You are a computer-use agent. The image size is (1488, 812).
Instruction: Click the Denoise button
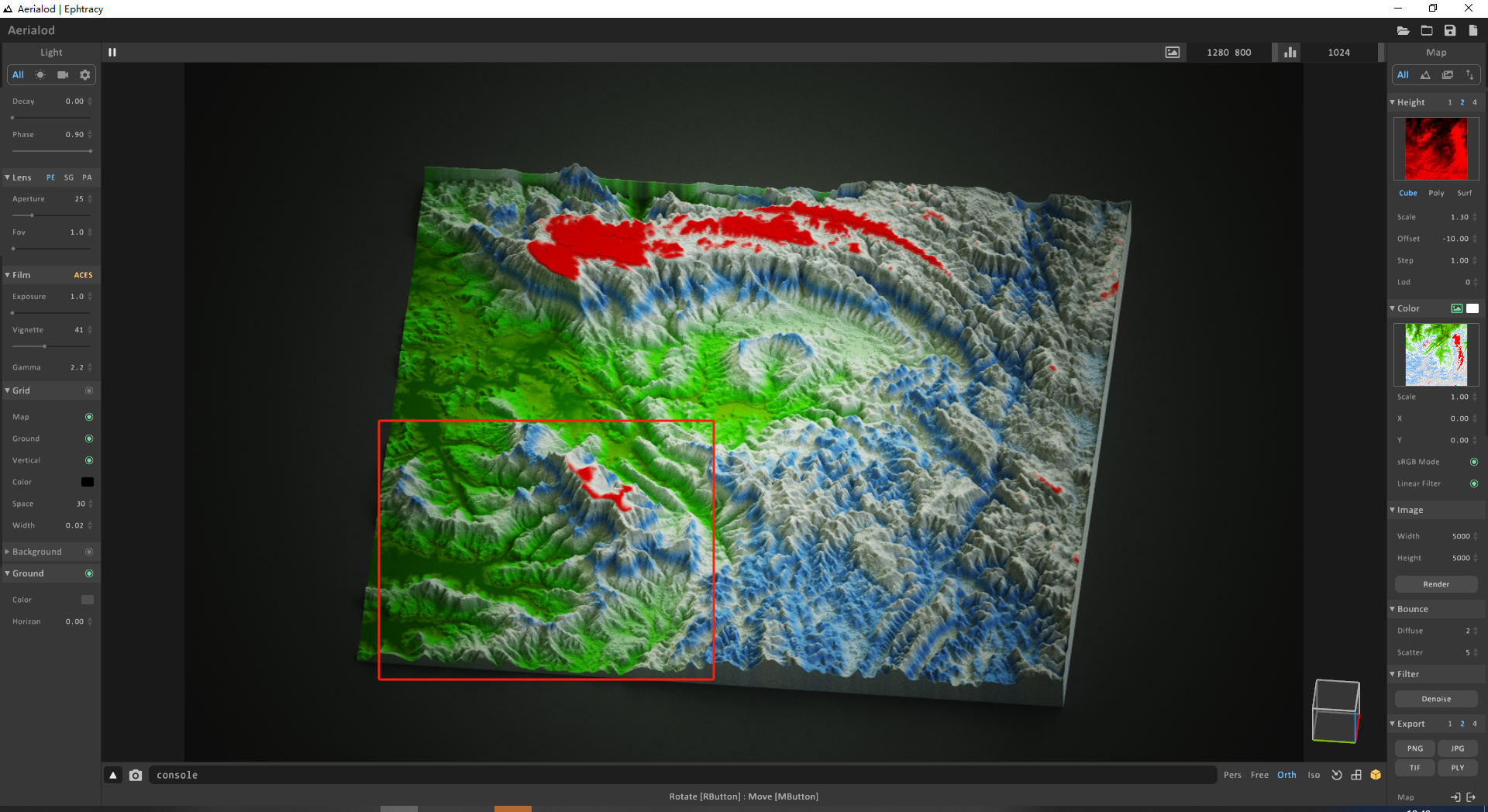coord(1435,699)
